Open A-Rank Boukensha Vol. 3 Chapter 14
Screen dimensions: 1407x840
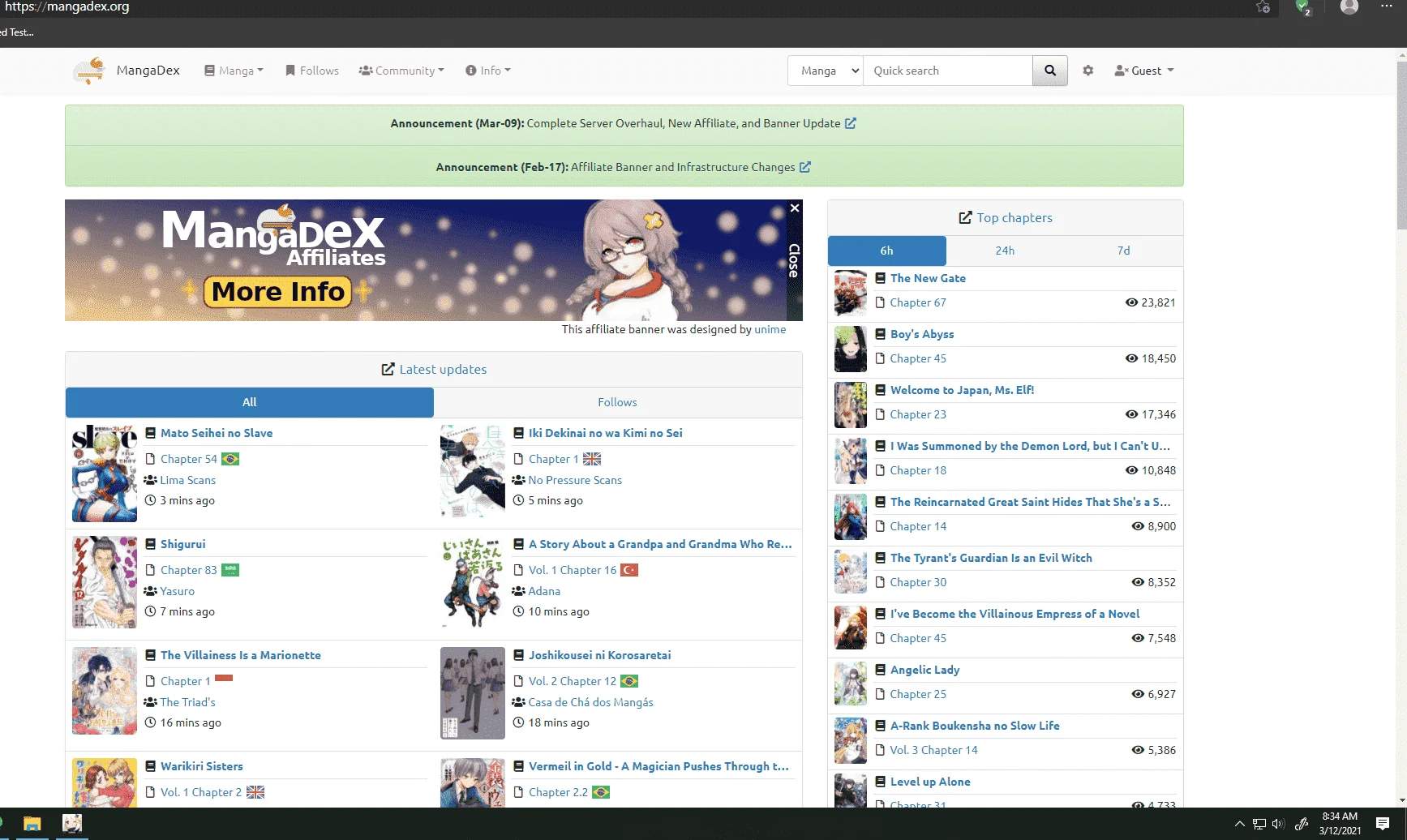point(933,750)
